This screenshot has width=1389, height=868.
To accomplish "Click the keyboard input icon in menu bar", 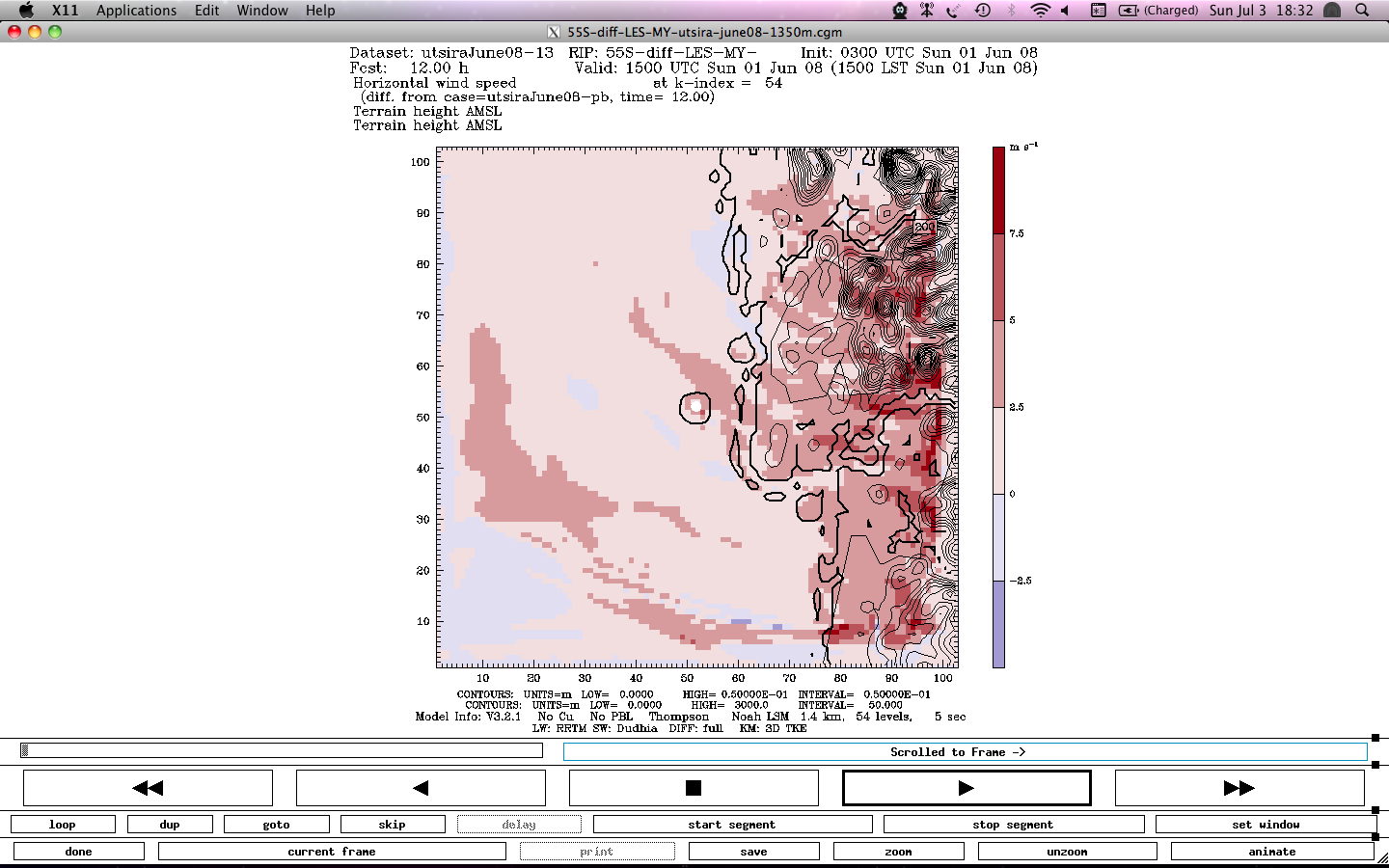I will point(1098,10).
